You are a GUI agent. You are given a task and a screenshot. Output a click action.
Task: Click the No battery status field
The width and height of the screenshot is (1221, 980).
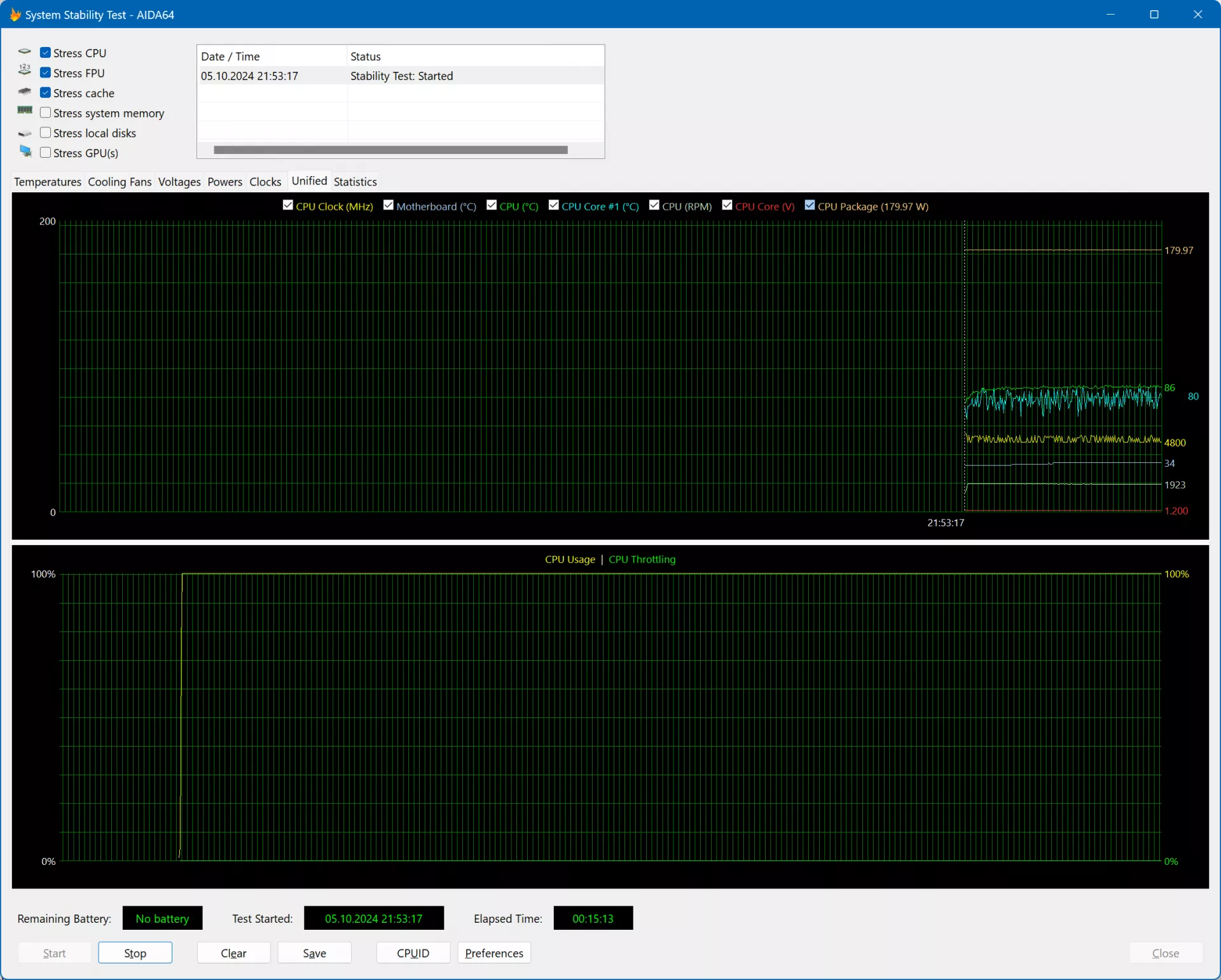tap(162, 918)
